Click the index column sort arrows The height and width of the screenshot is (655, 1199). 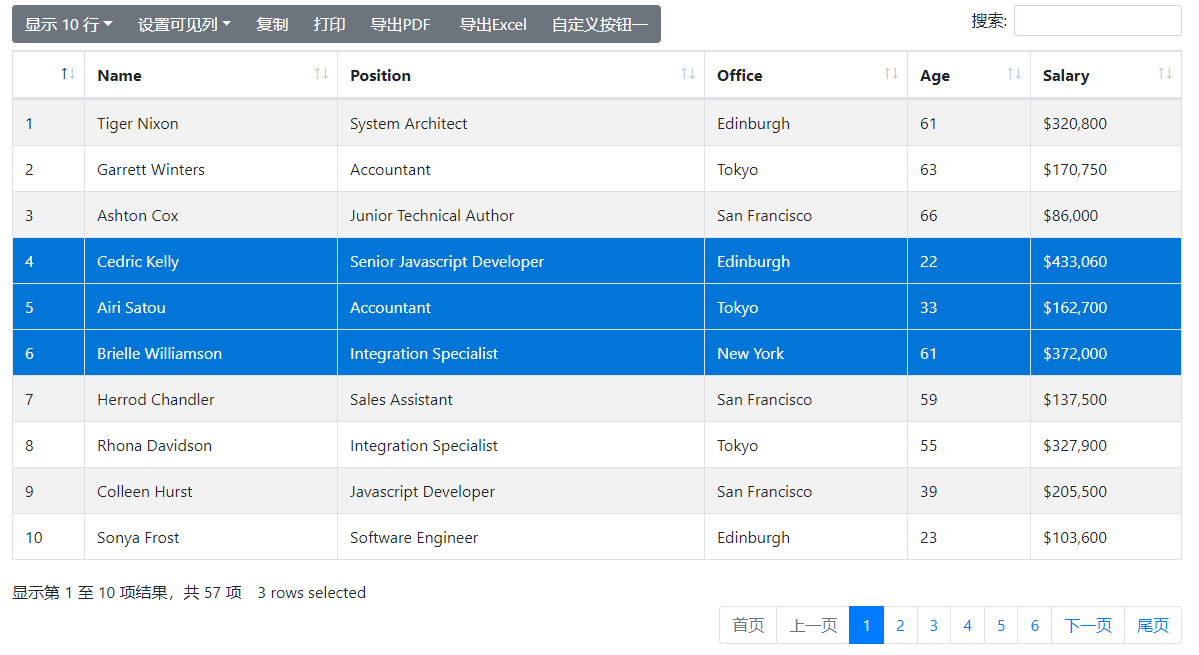coord(68,74)
